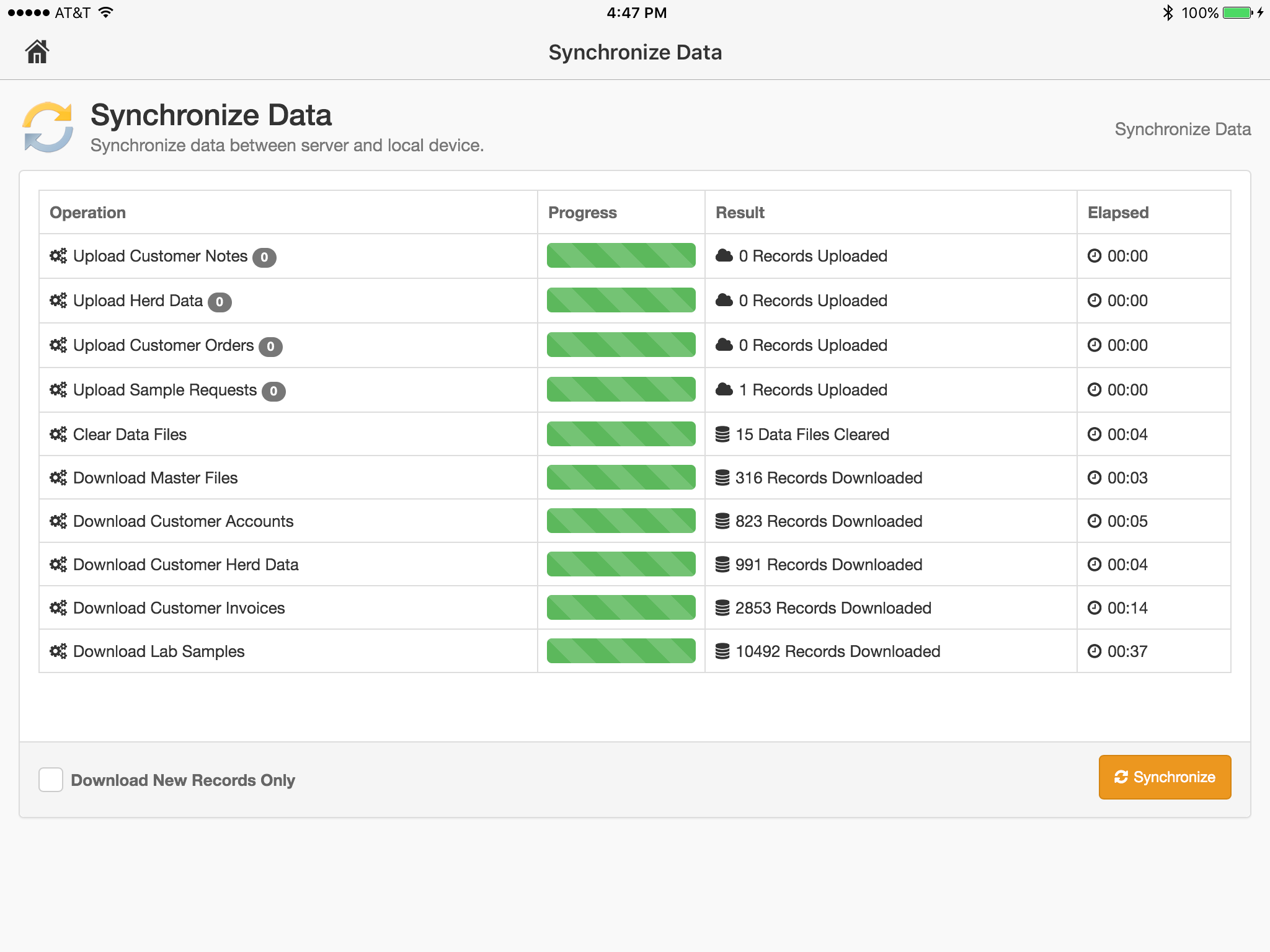Tap the 15 Data Files Cleared result text
The height and width of the screenshot is (952, 1270).
[812, 434]
